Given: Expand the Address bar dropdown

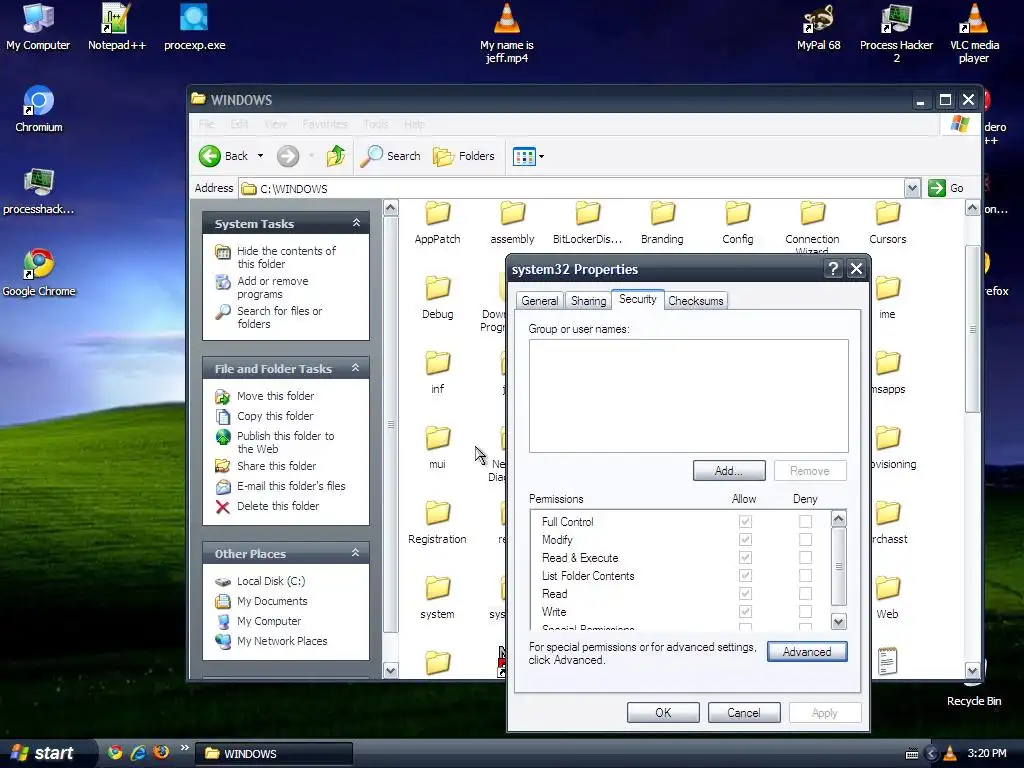Looking at the screenshot, I should tap(912, 188).
